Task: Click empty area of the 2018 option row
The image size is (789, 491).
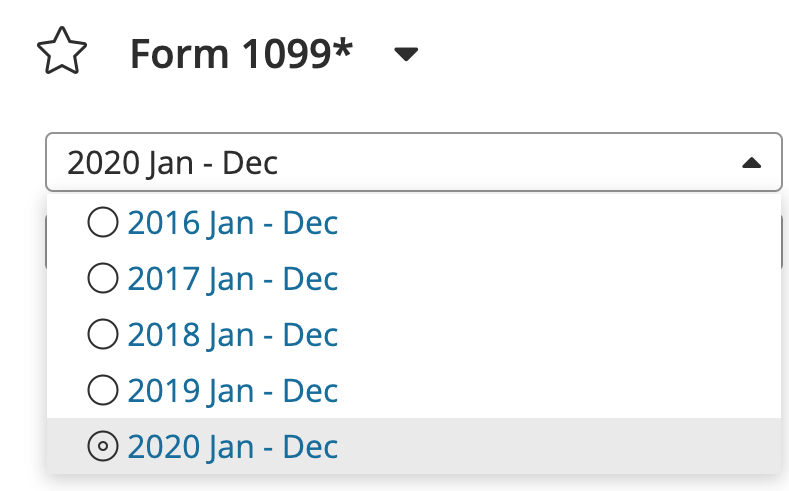Action: click(x=560, y=334)
